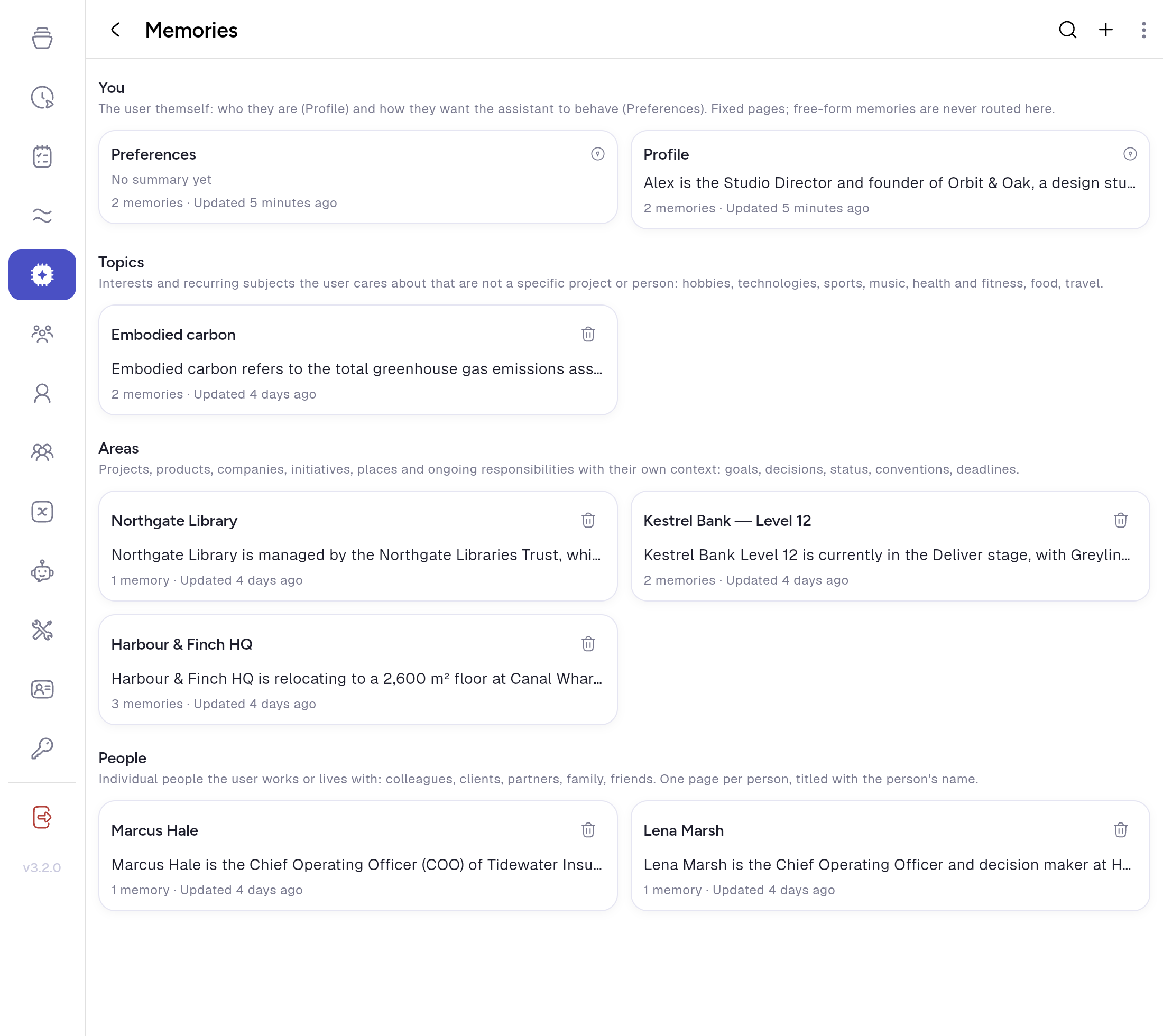The height and width of the screenshot is (1036, 1163).
Task: Click "3 memories · Updated 4 days ago" text
Action: tap(214, 704)
